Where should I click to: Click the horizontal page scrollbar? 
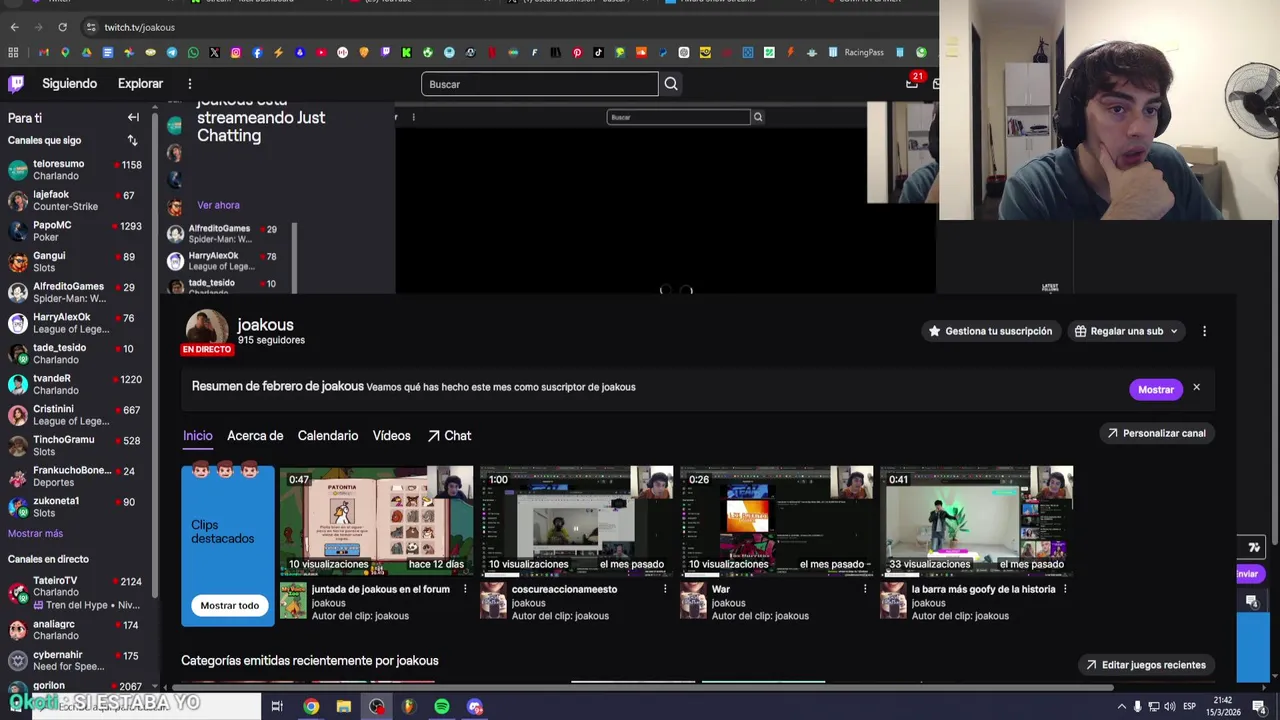tap(642, 687)
